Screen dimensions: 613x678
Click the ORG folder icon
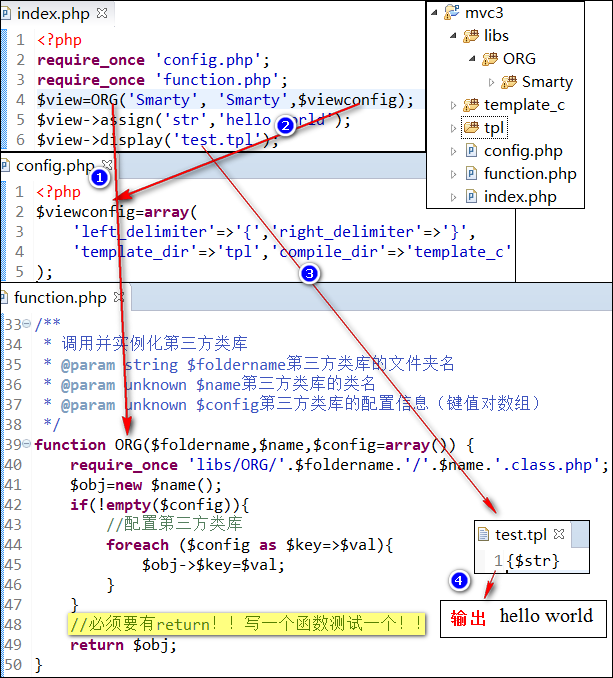[x=490, y=59]
